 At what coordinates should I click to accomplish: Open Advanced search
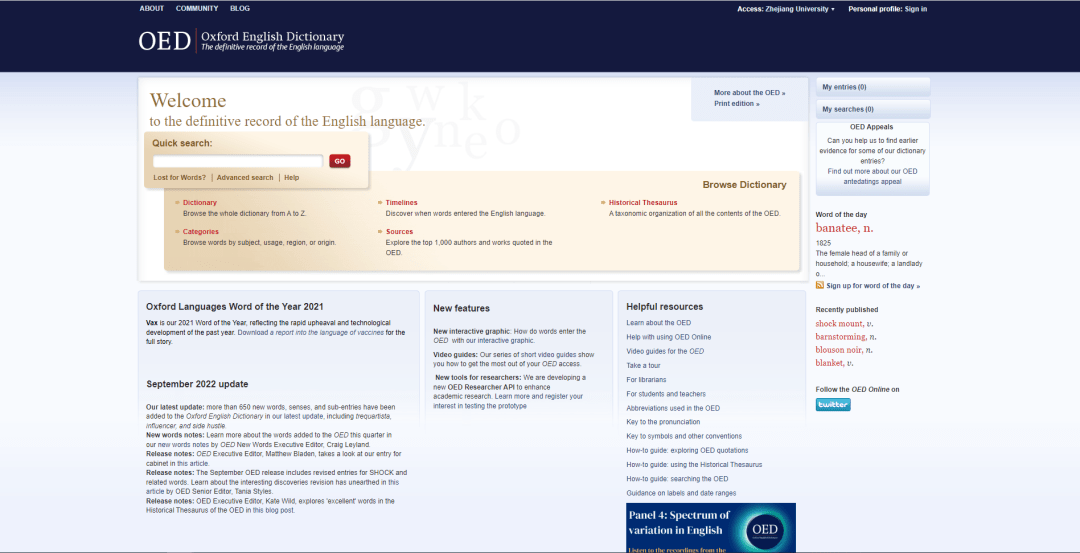(245, 178)
